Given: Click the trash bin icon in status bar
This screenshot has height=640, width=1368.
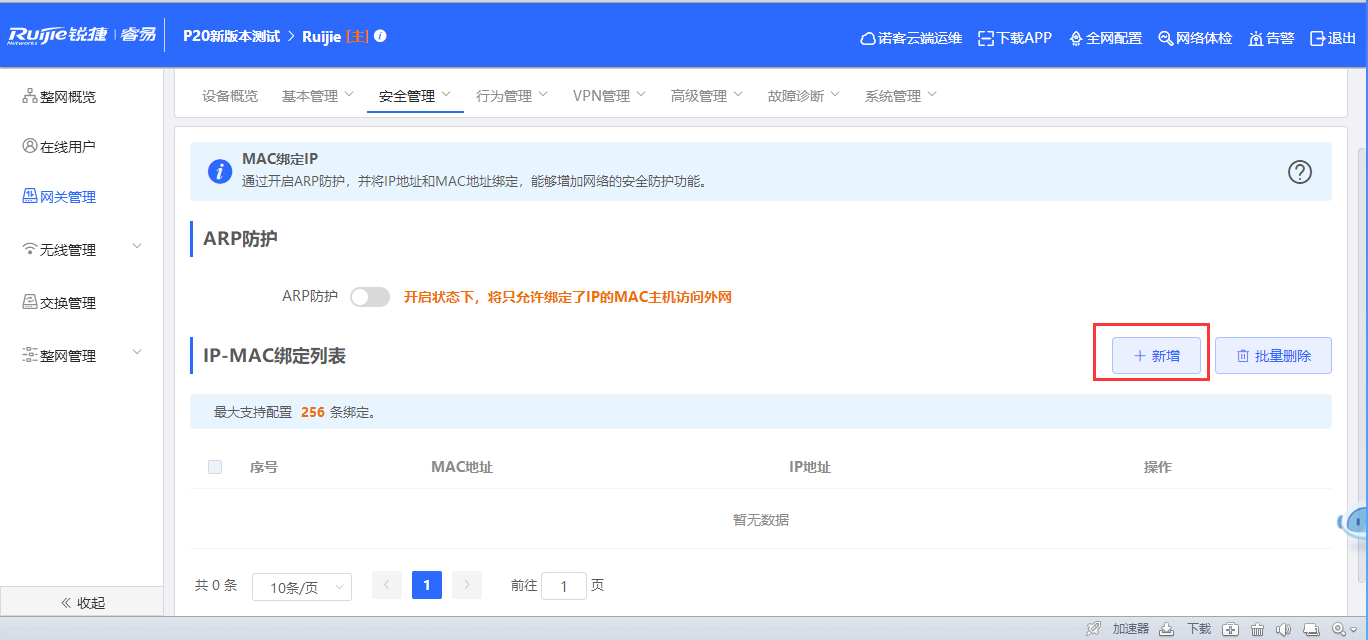Looking at the screenshot, I should (x=1257, y=629).
